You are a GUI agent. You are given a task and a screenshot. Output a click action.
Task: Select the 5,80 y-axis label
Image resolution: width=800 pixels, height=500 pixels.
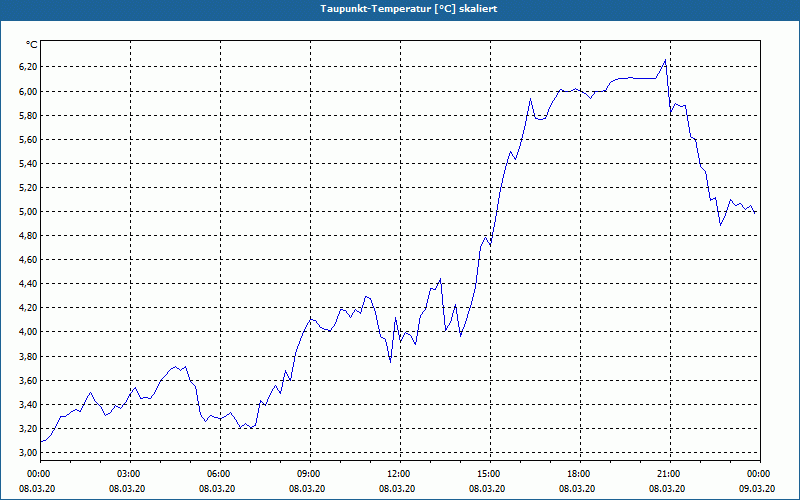click(x=29, y=115)
